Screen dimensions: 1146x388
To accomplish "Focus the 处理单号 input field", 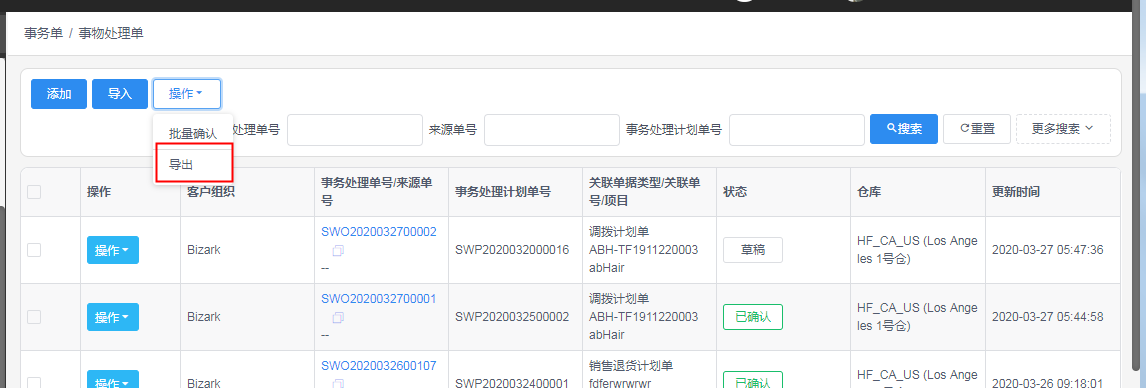I will click(354, 129).
